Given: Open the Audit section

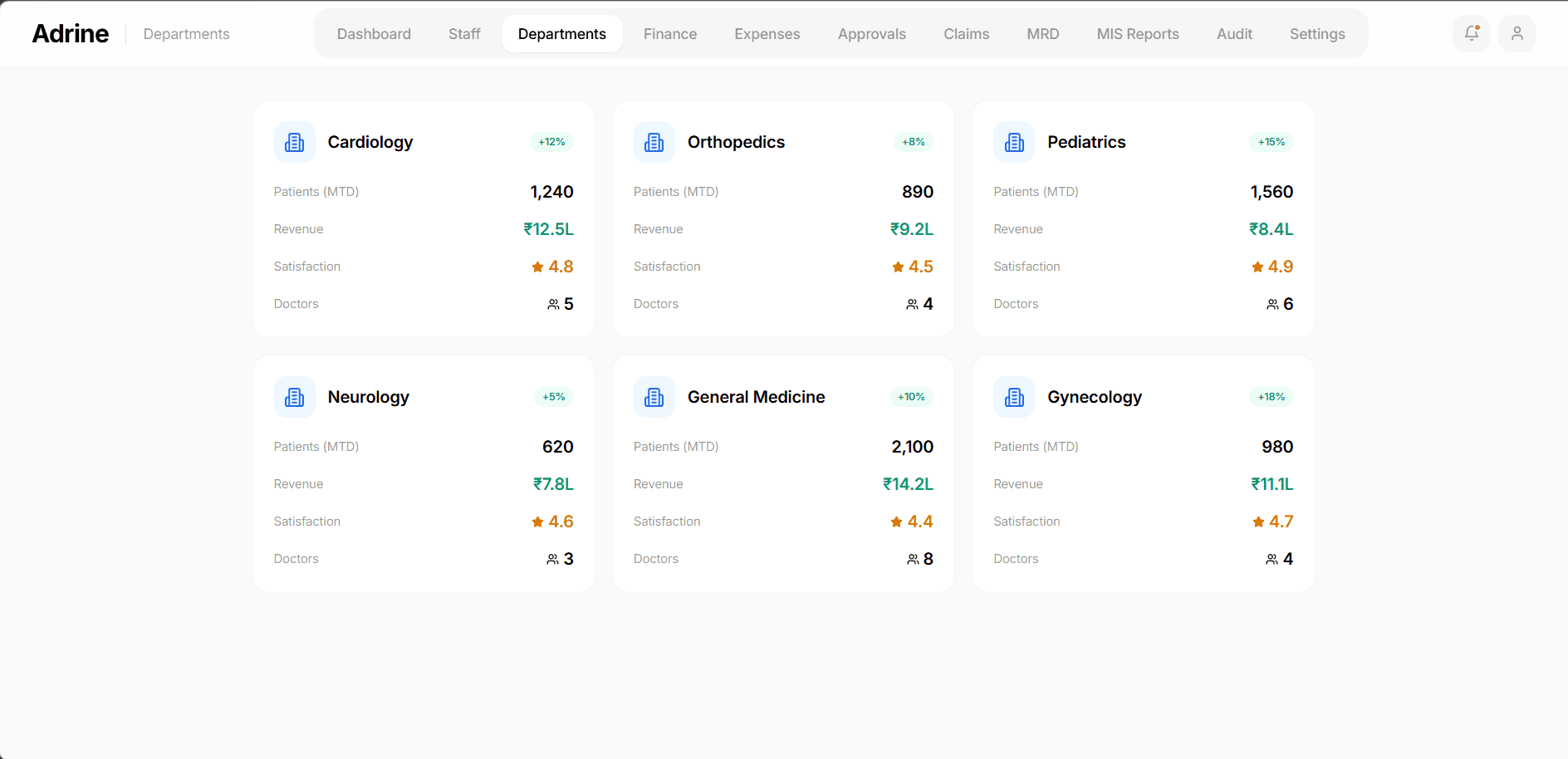Looking at the screenshot, I should click(x=1234, y=33).
